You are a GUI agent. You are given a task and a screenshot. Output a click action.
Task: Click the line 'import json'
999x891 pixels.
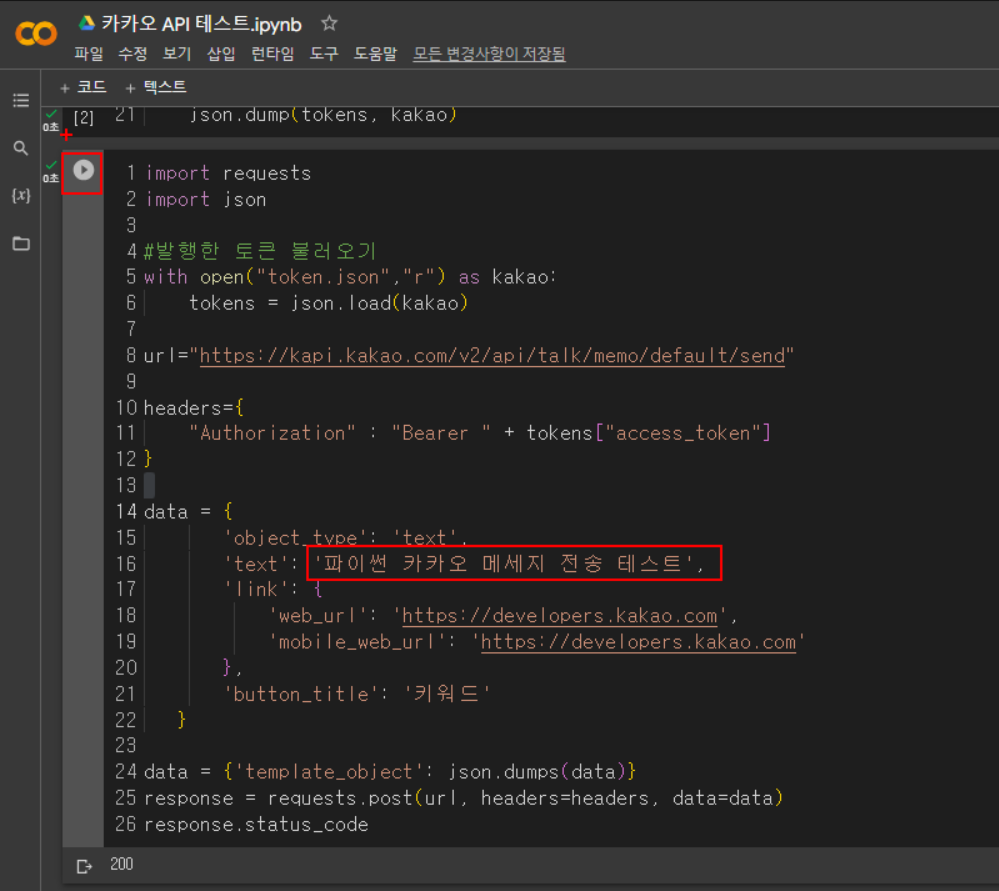(206, 199)
